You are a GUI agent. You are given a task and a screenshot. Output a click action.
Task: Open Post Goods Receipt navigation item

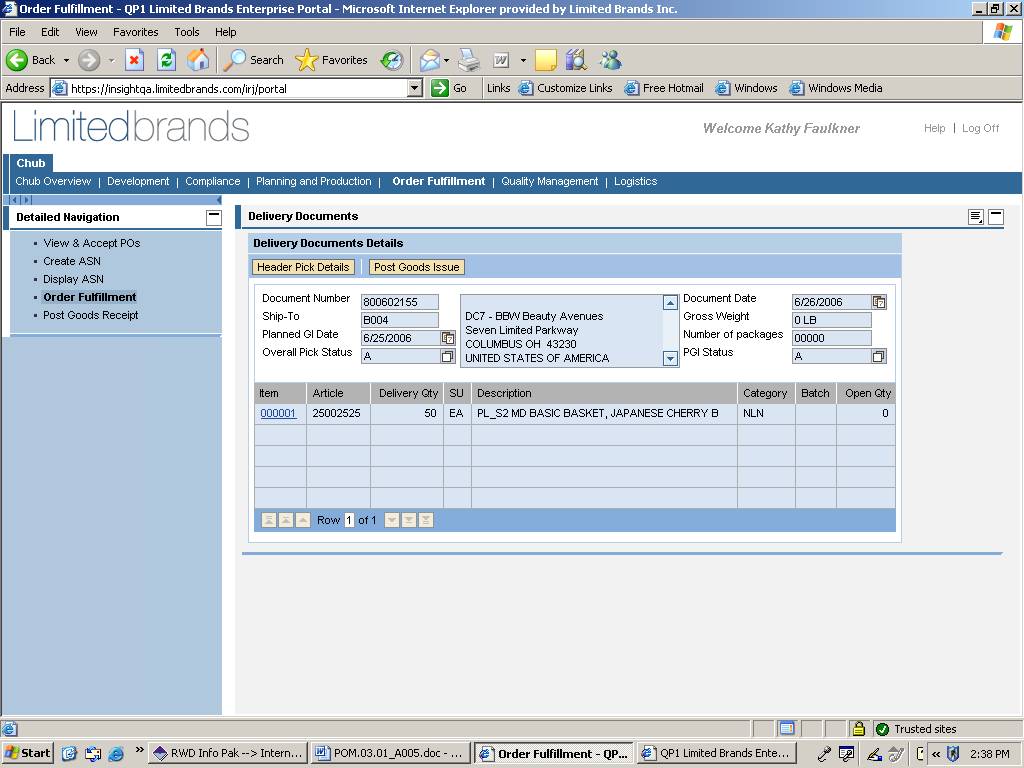(x=91, y=315)
